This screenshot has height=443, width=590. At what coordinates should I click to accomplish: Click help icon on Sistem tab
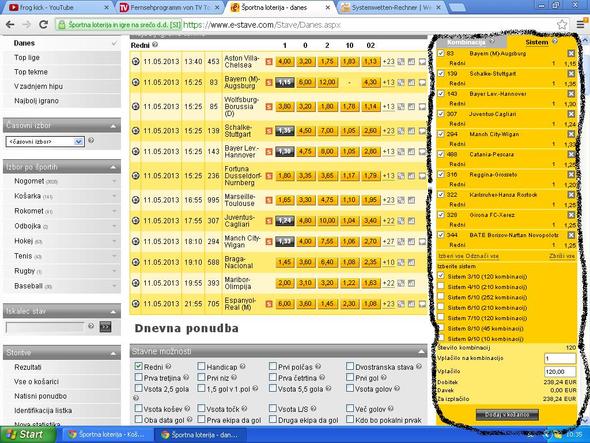tap(555, 41)
